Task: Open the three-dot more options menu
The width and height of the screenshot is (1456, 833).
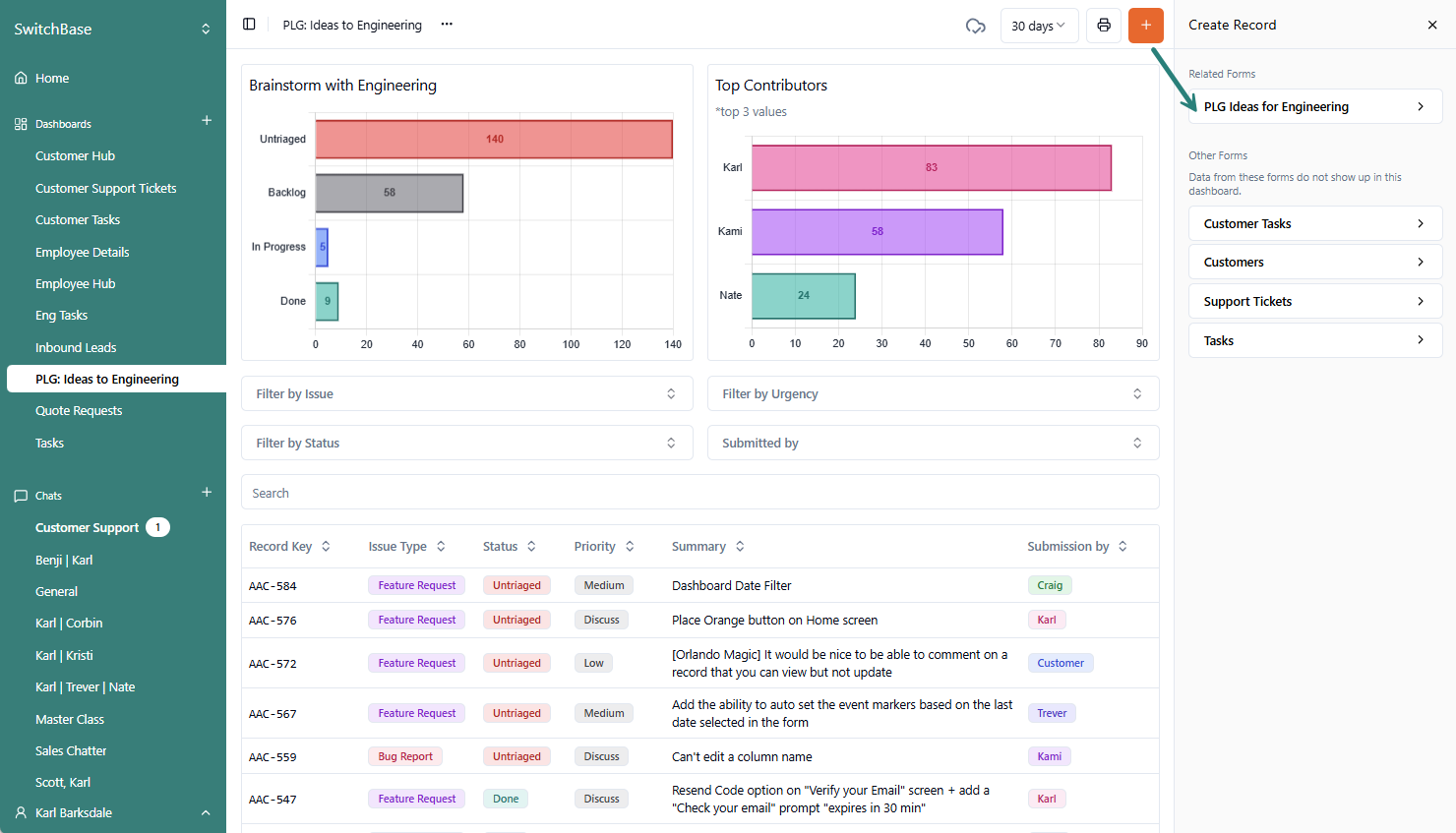Action: [447, 25]
